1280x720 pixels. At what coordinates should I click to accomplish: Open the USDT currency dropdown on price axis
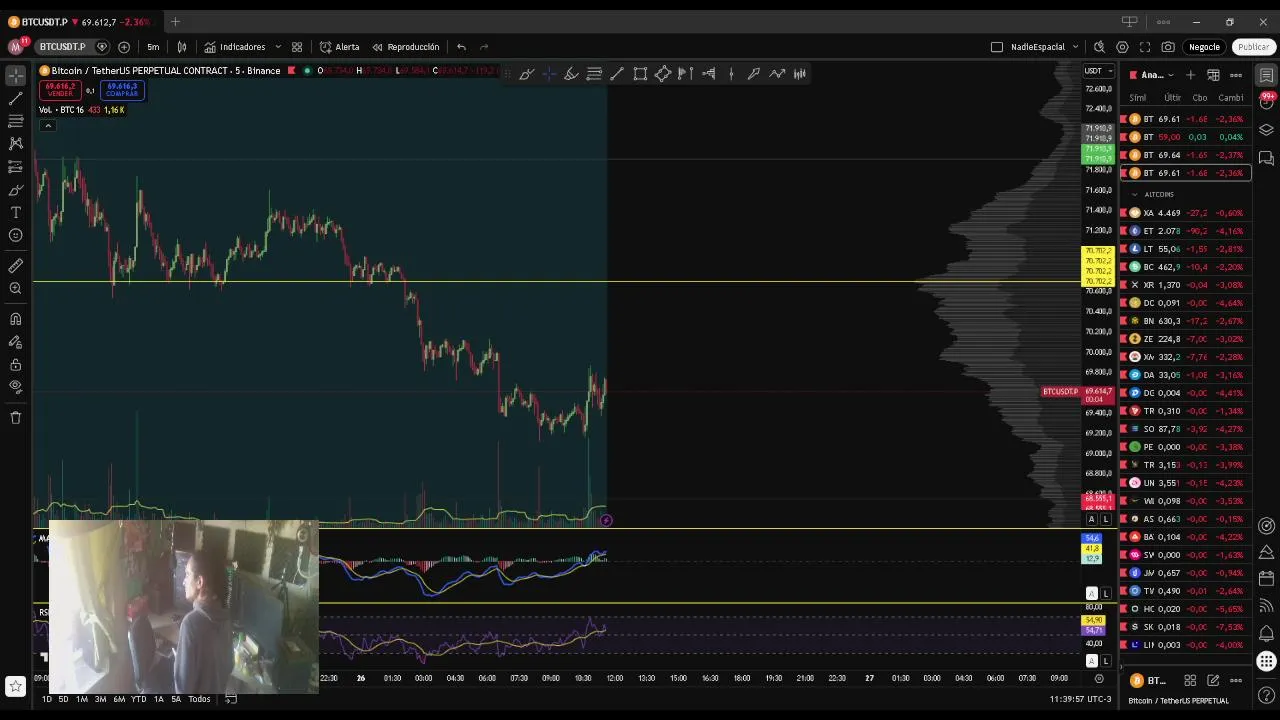(x=1098, y=71)
